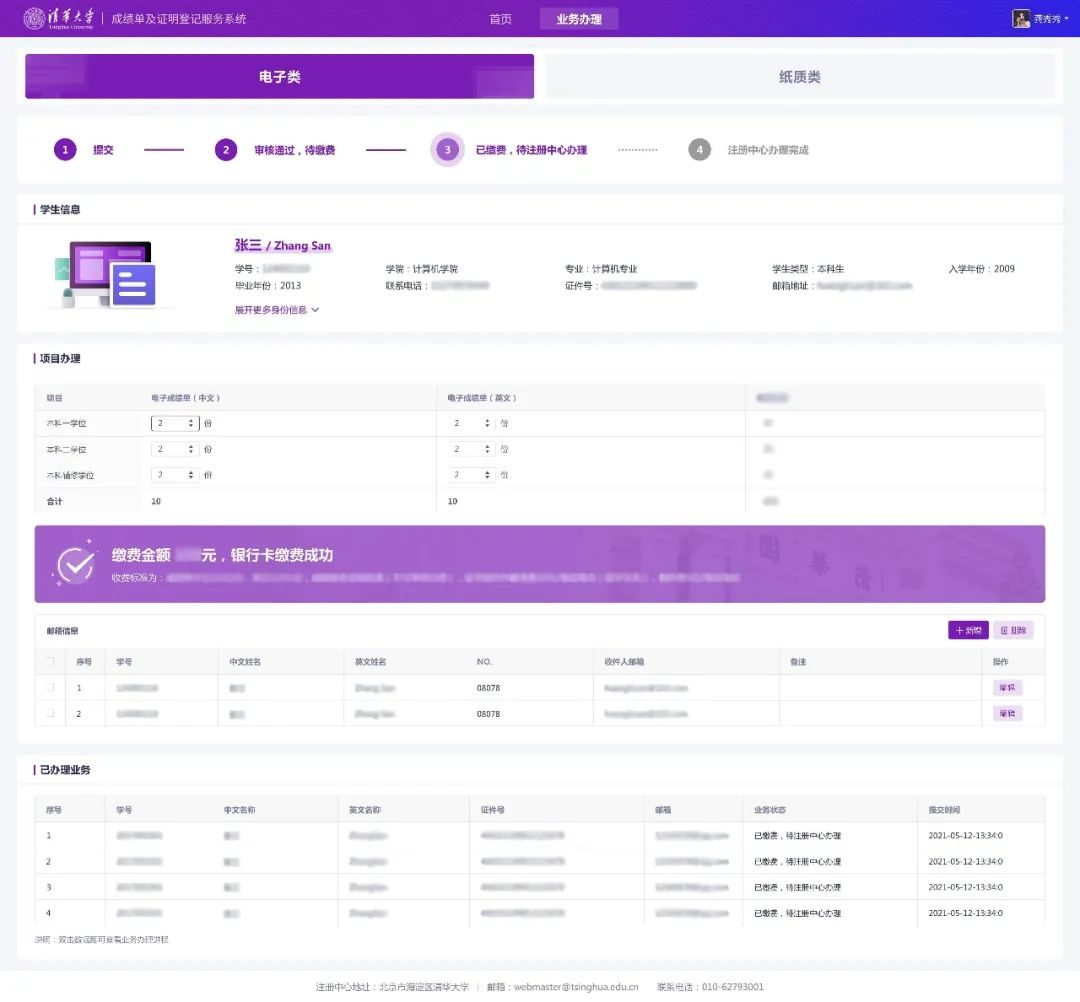
Task: Check the checkbox for mailbox row 2
Action: (50, 714)
